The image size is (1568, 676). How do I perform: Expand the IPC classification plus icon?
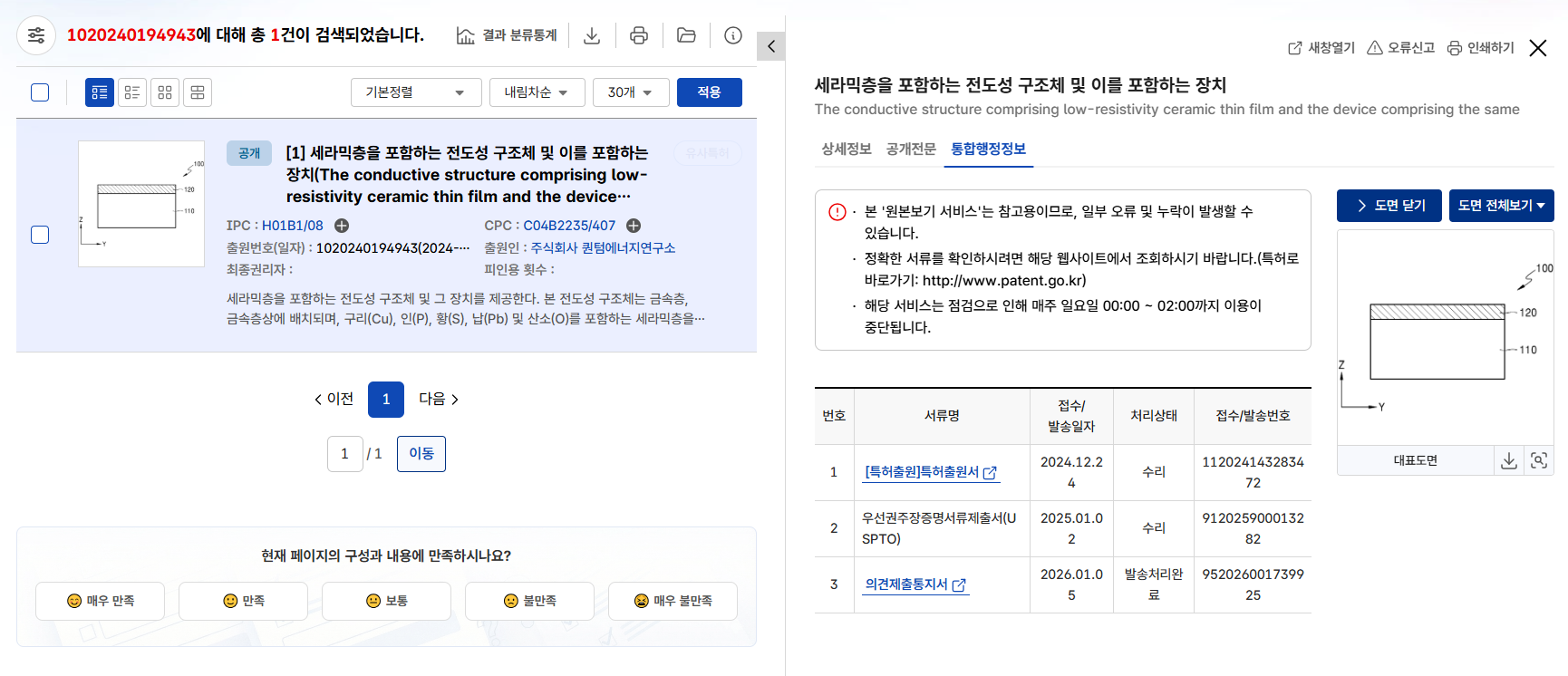(342, 226)
